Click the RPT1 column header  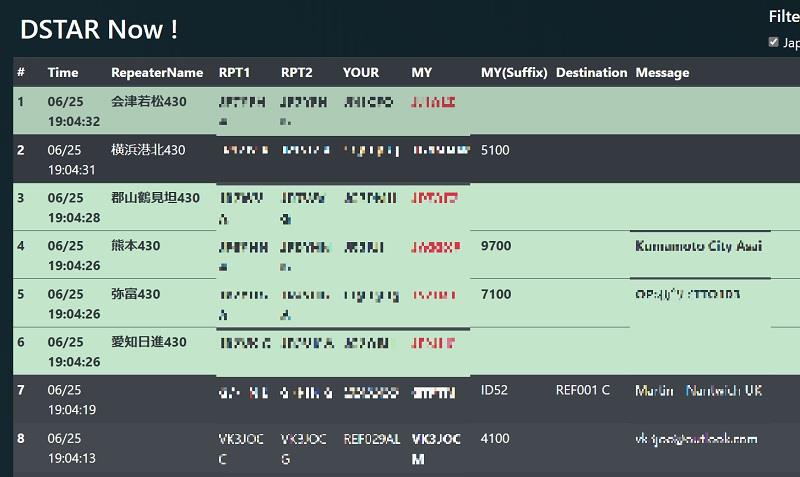click(234, 72)
